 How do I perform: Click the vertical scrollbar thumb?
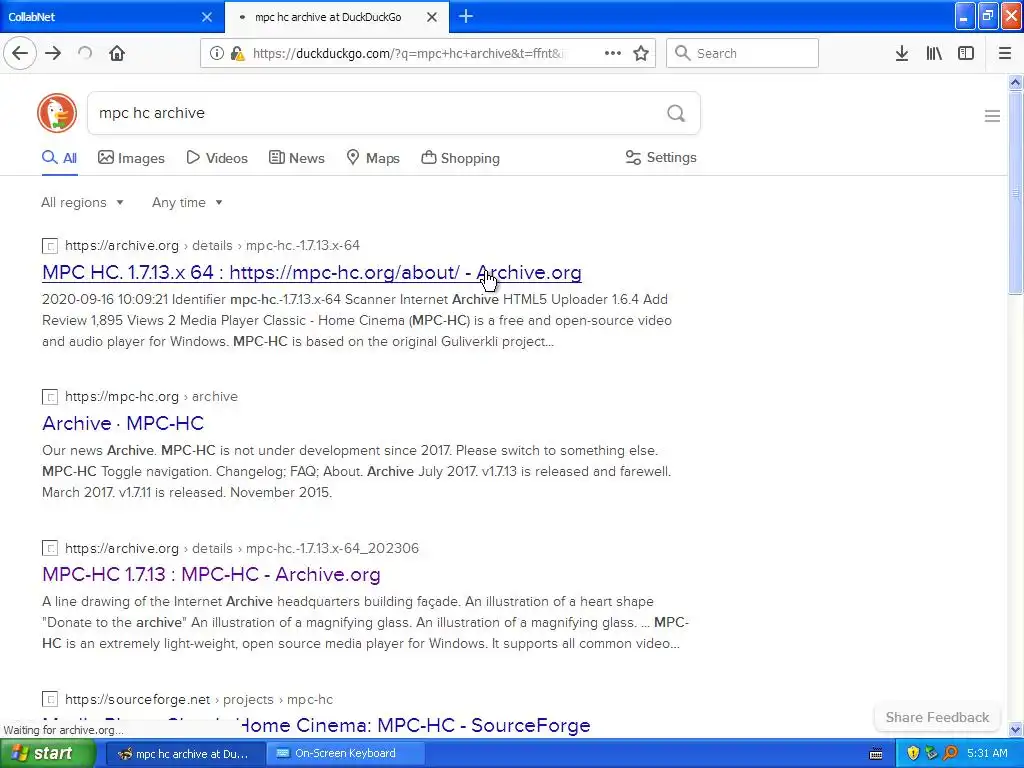pos(1016,192)
